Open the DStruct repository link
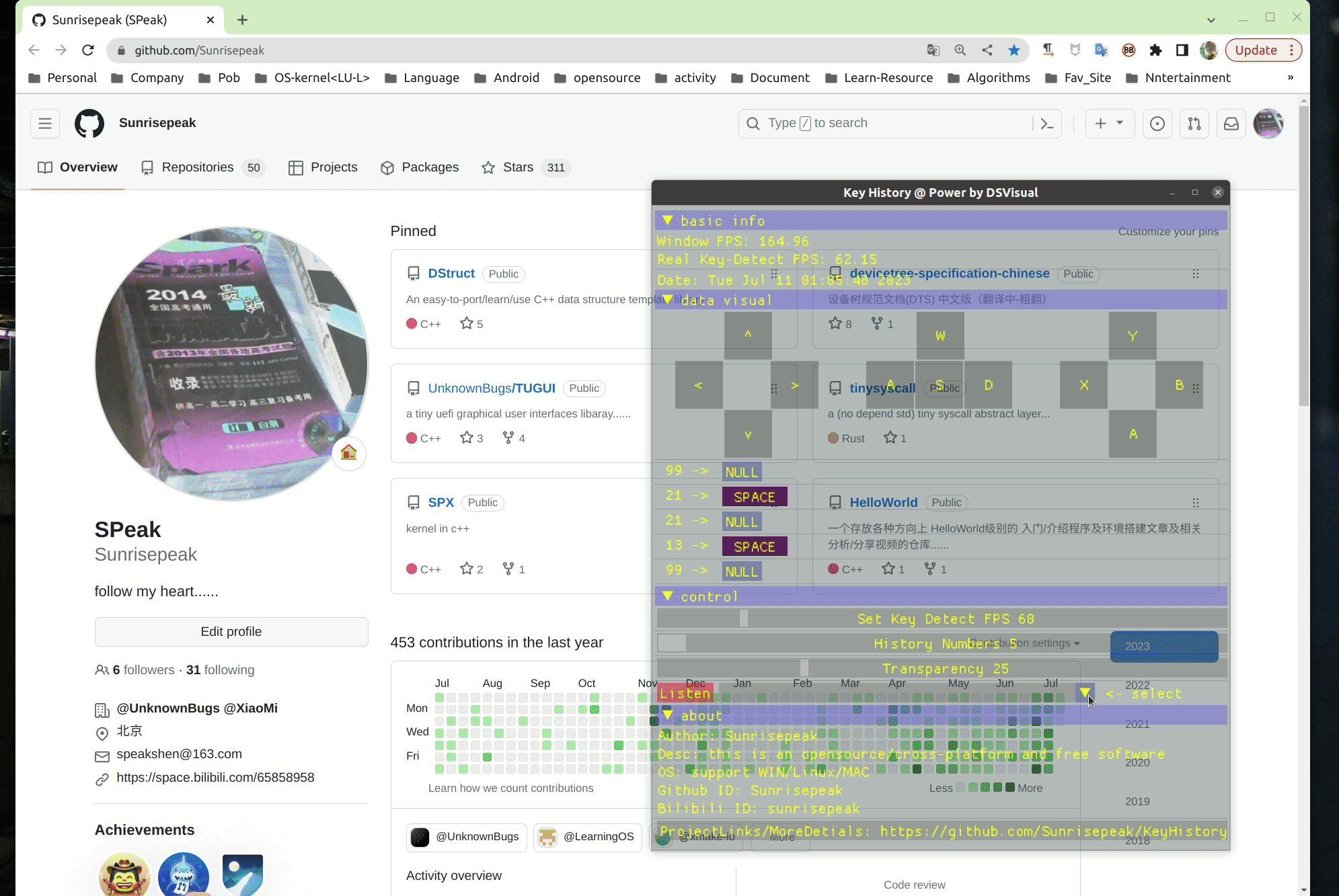 [451, 273]
